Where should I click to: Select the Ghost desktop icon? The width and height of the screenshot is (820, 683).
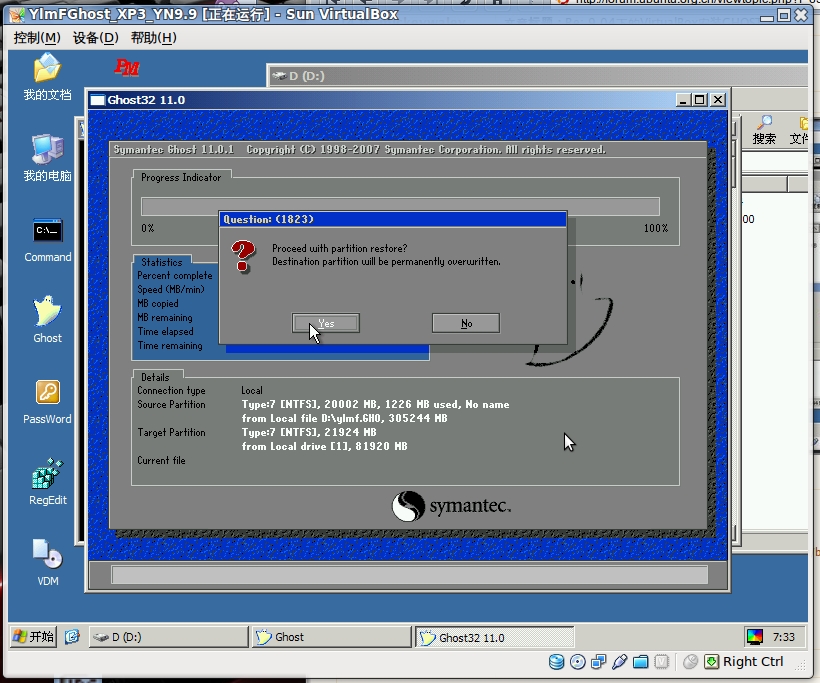(x=47, y=319)
